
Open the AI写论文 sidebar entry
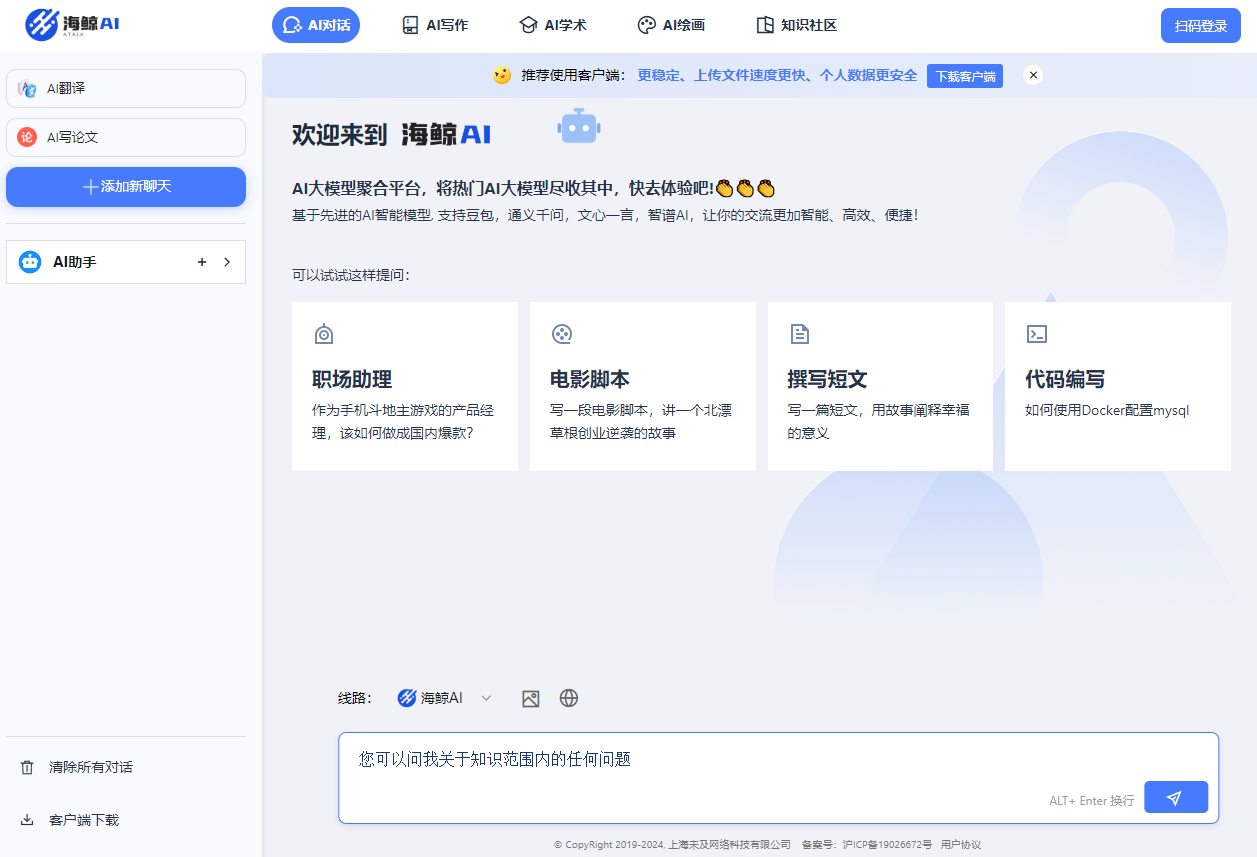(x=126, y=137)
